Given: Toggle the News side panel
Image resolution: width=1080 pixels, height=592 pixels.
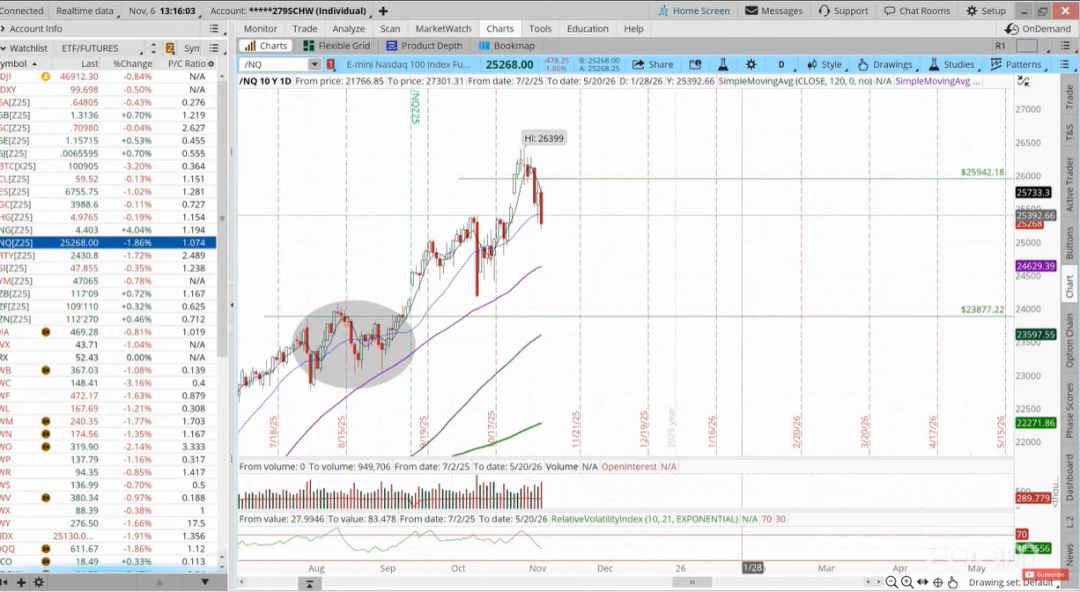Looking at the screenshot, I should coord(1070,554).
